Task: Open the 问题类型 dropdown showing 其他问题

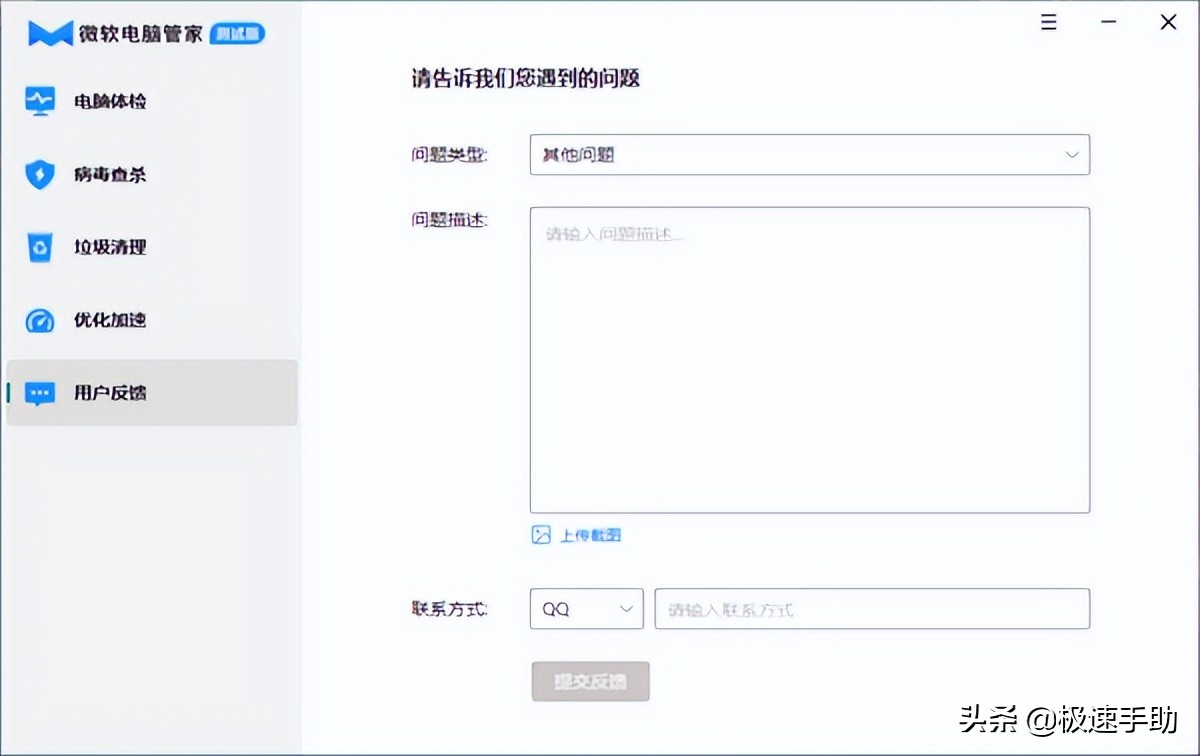Action: point(810,154)
